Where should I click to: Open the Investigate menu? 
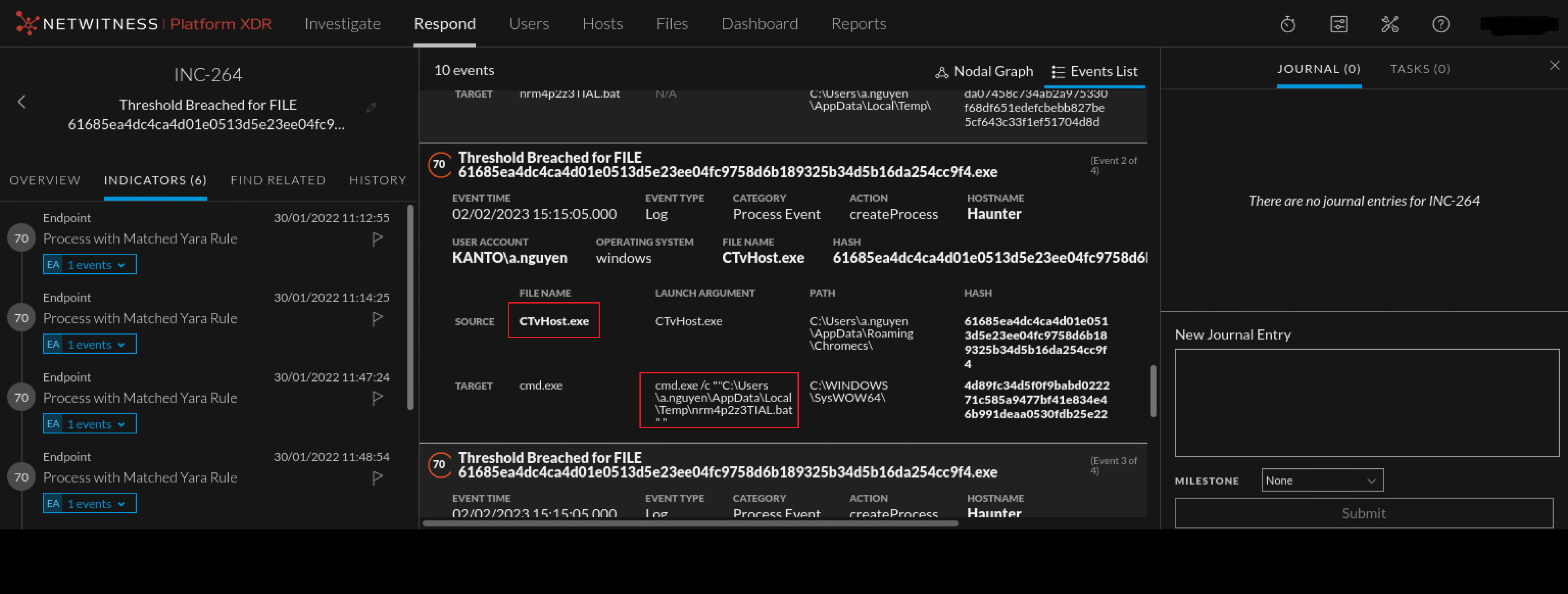pyautogui.click(x=342, y=24)
